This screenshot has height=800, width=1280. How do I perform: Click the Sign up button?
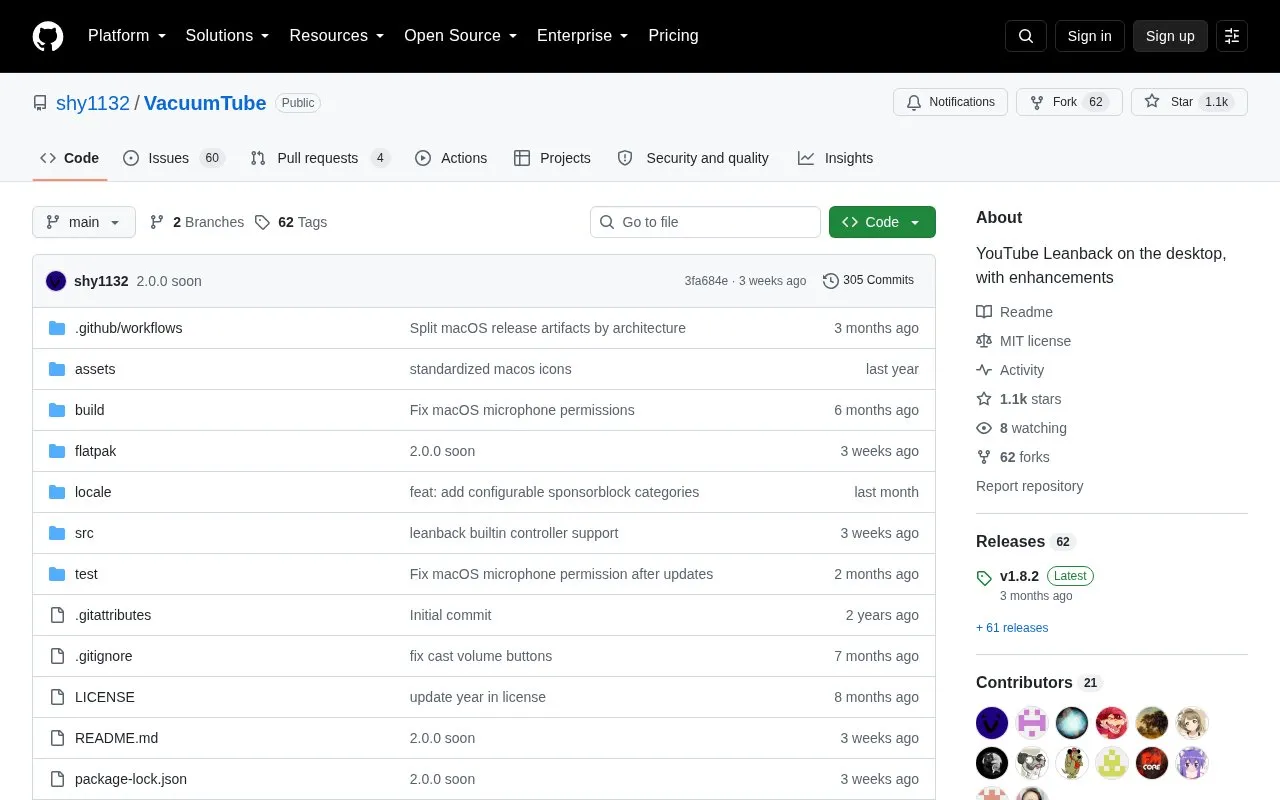coord(1170,36)
